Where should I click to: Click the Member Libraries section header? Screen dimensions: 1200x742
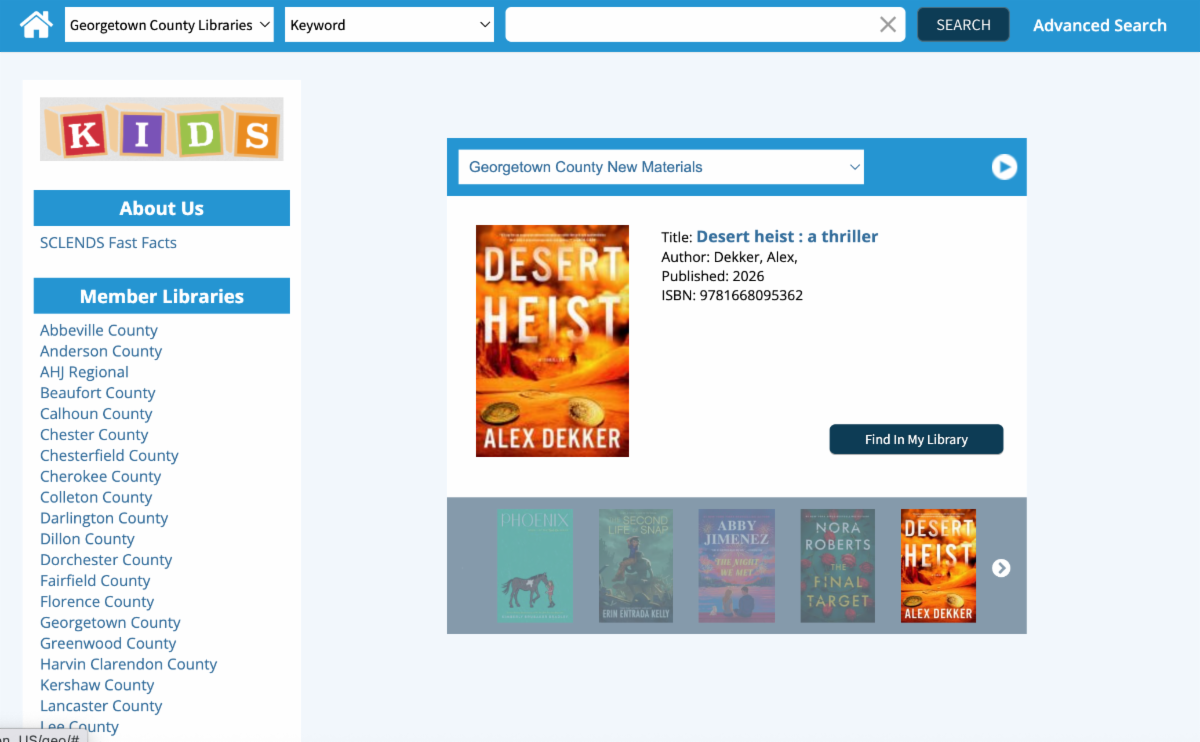[x=162, y=296]
